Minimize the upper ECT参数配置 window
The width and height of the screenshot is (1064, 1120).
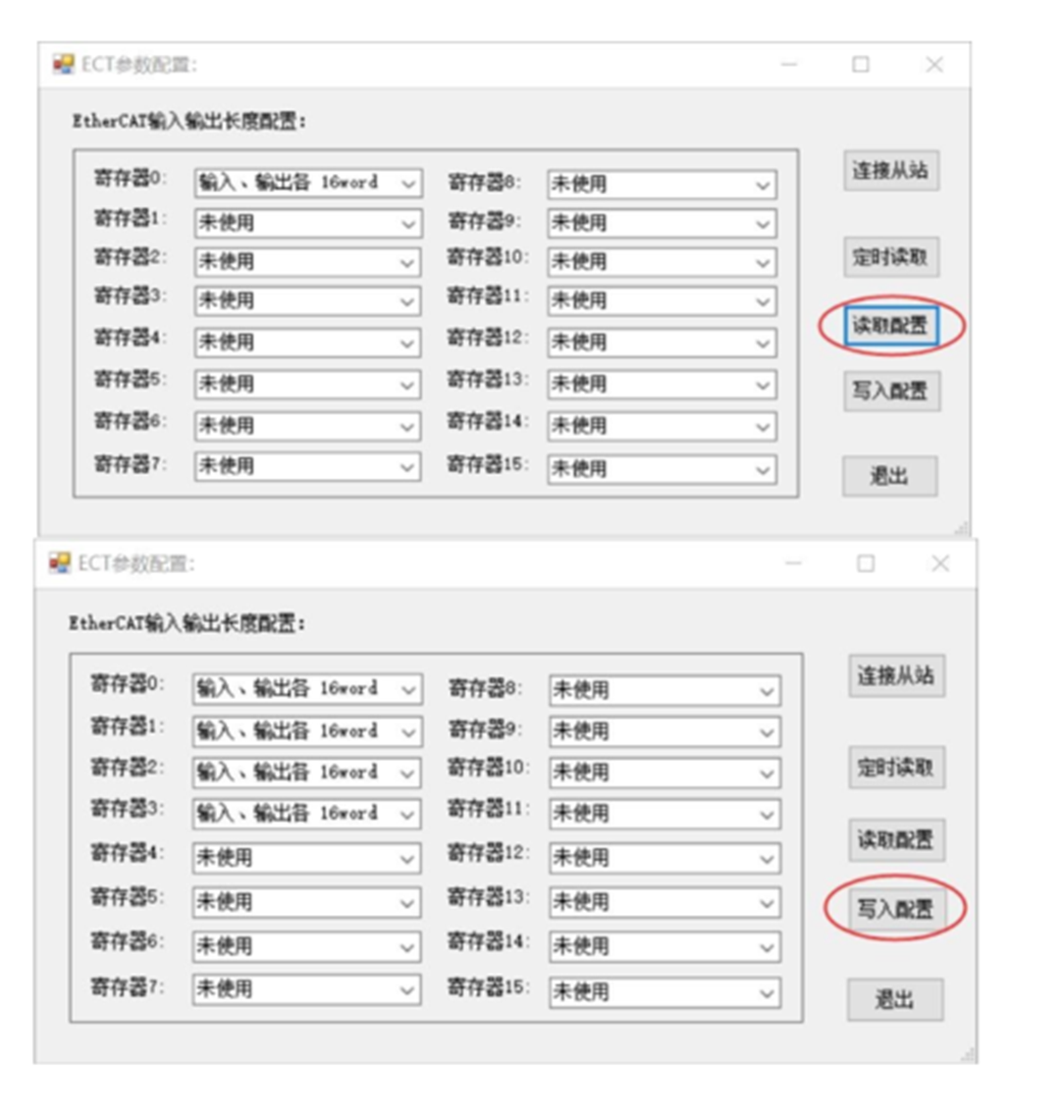[789, 65]
